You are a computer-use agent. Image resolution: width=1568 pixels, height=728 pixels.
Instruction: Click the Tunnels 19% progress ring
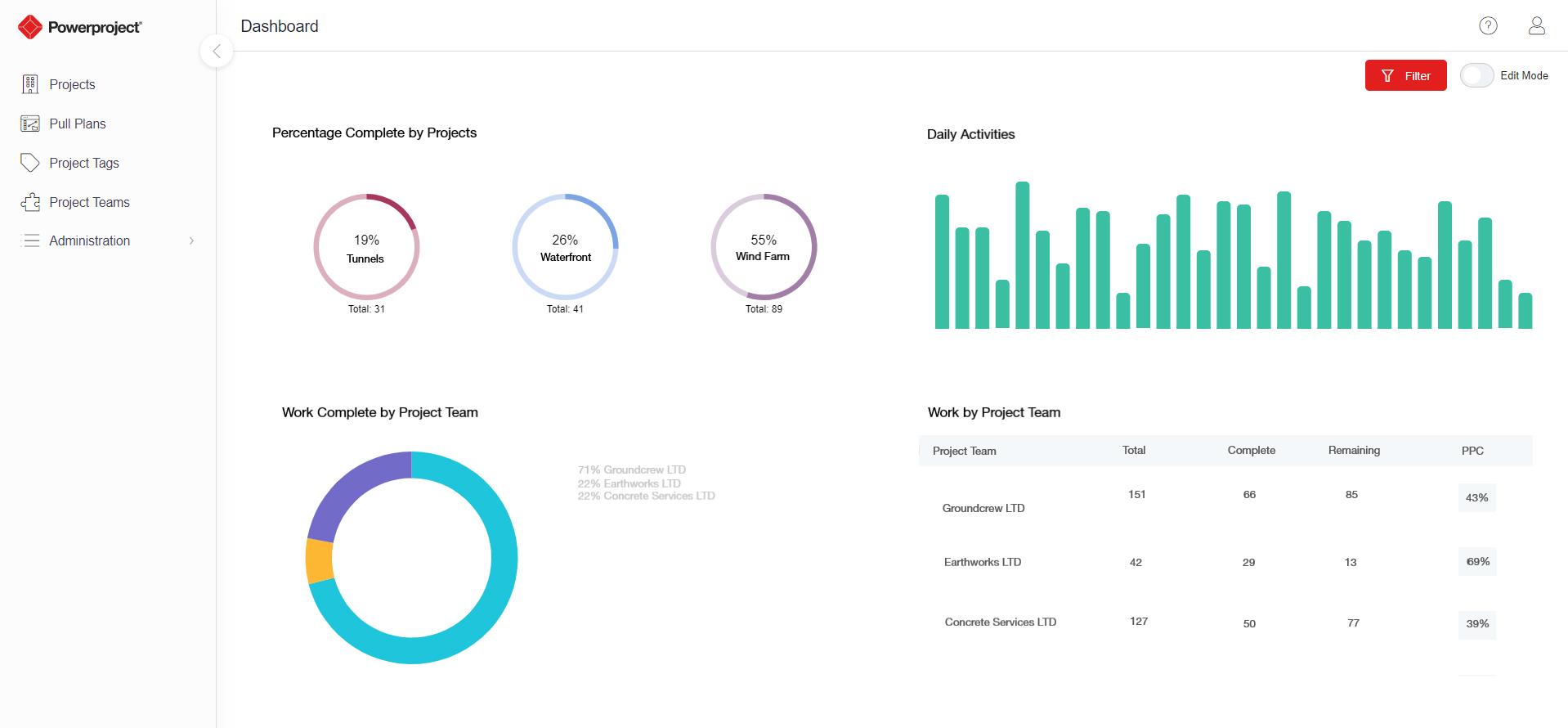[x=366, y=246]
